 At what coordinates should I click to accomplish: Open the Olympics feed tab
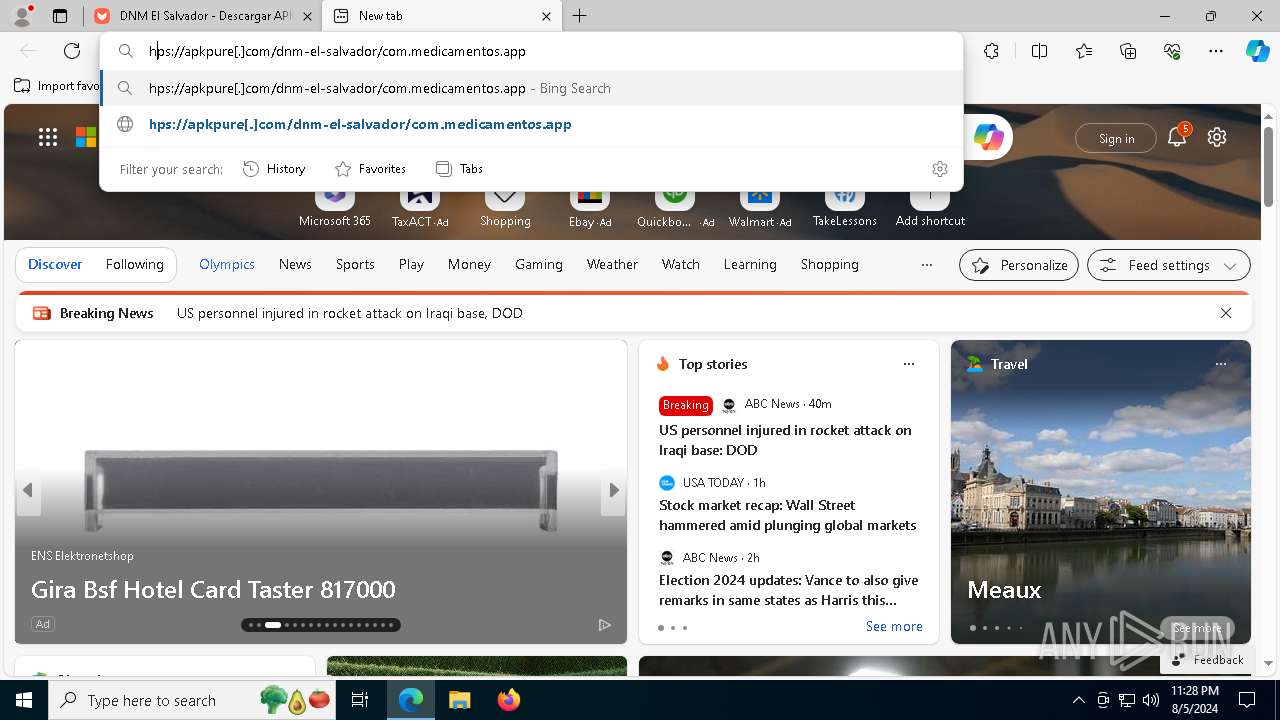pyautogui.click(x=227, y=264)
